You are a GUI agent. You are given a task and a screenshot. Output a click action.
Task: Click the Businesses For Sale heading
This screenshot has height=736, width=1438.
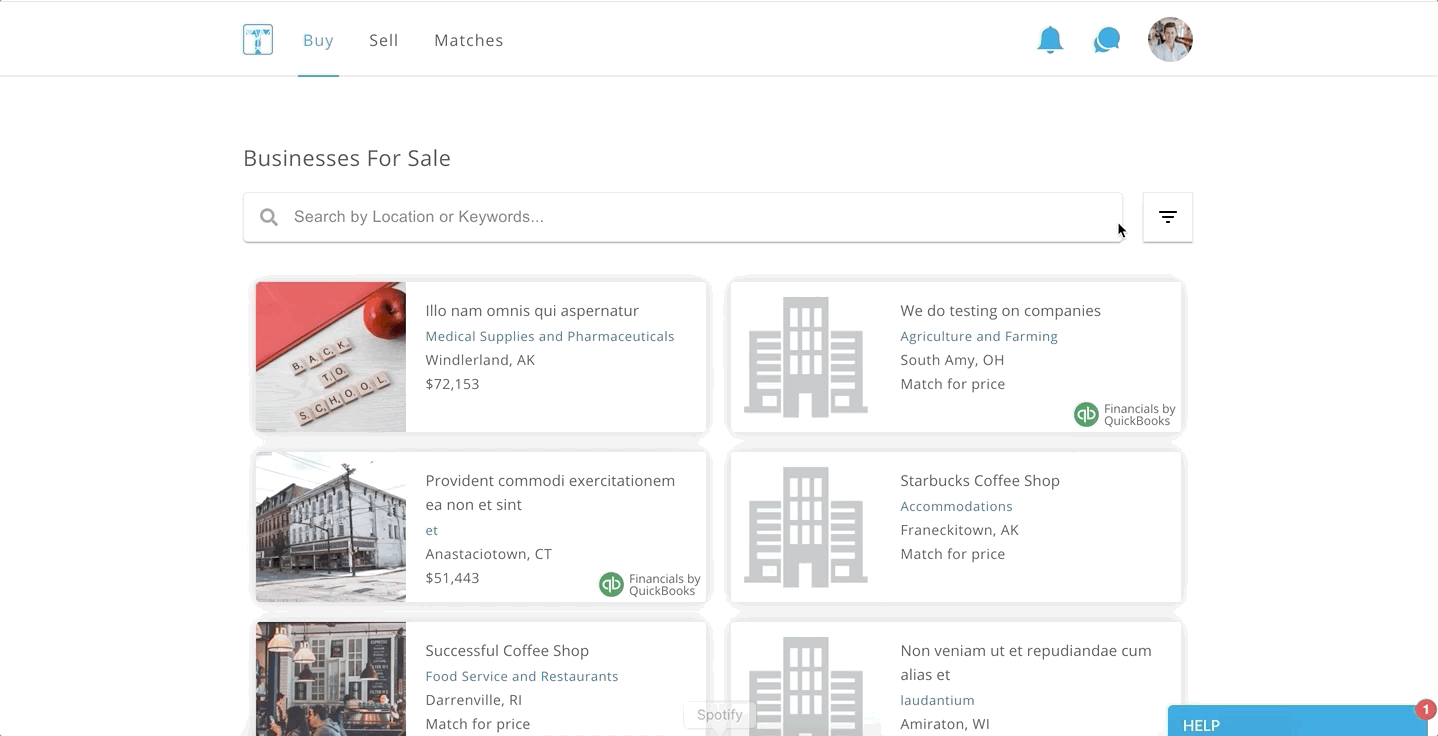point(347,158)
